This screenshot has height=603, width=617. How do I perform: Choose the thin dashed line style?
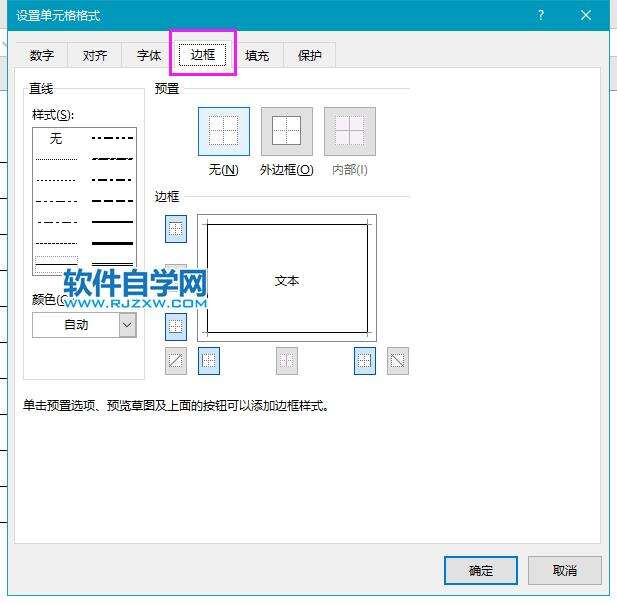tap(56, 243)
